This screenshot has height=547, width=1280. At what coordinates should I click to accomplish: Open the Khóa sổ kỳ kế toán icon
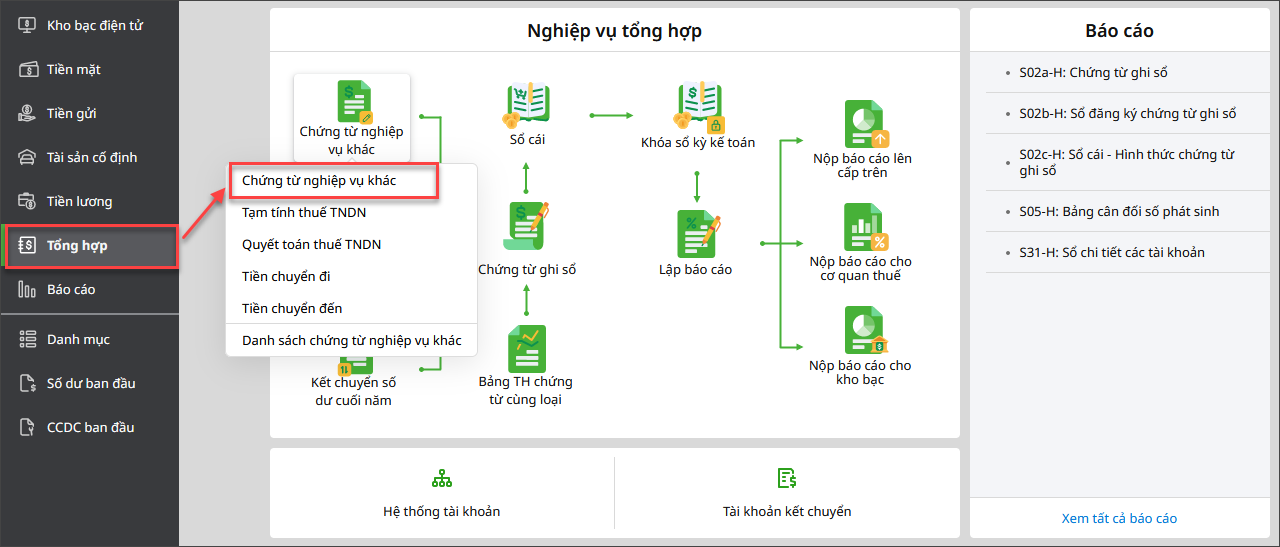699,108
